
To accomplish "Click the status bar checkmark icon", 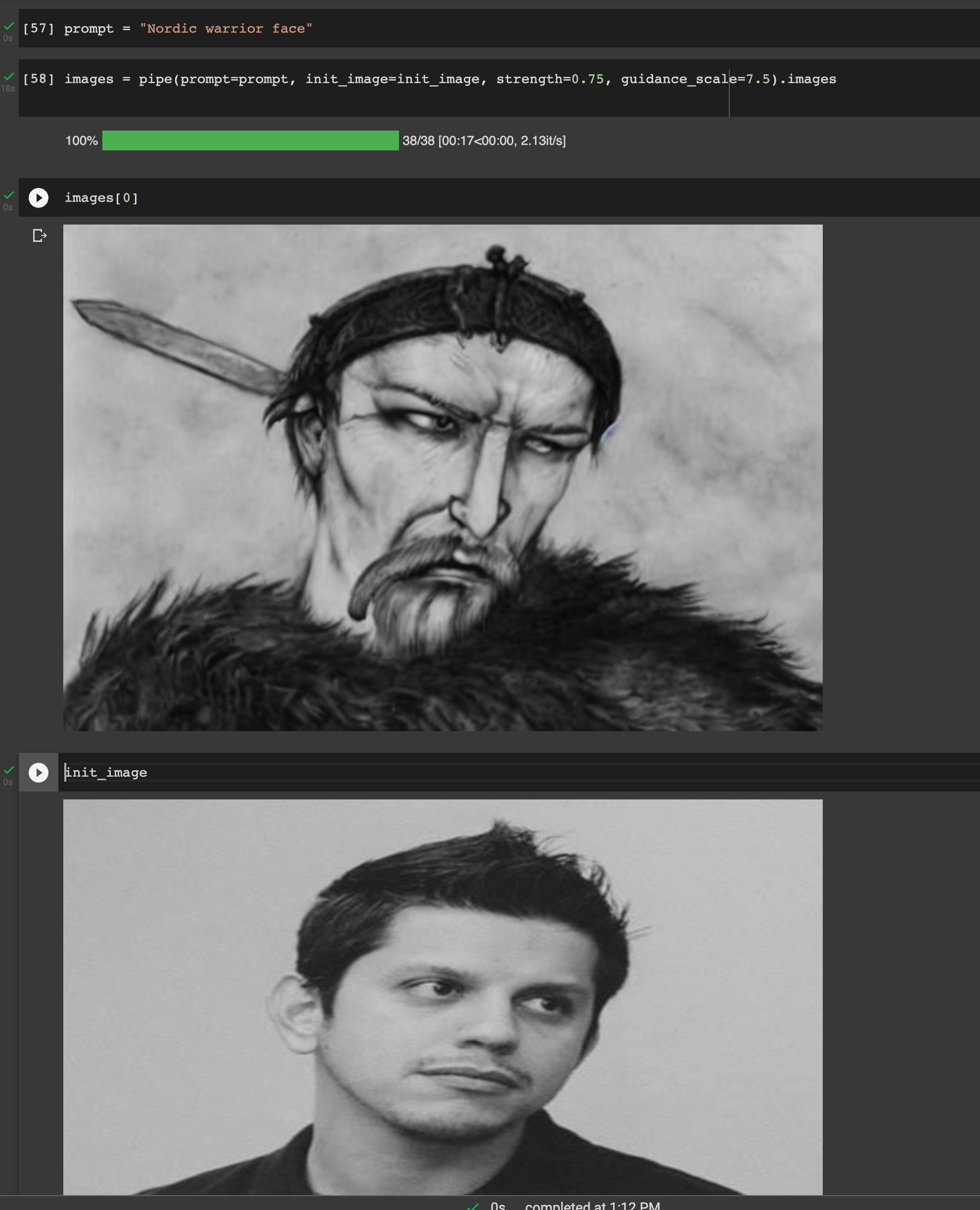I will point(473,1206).
